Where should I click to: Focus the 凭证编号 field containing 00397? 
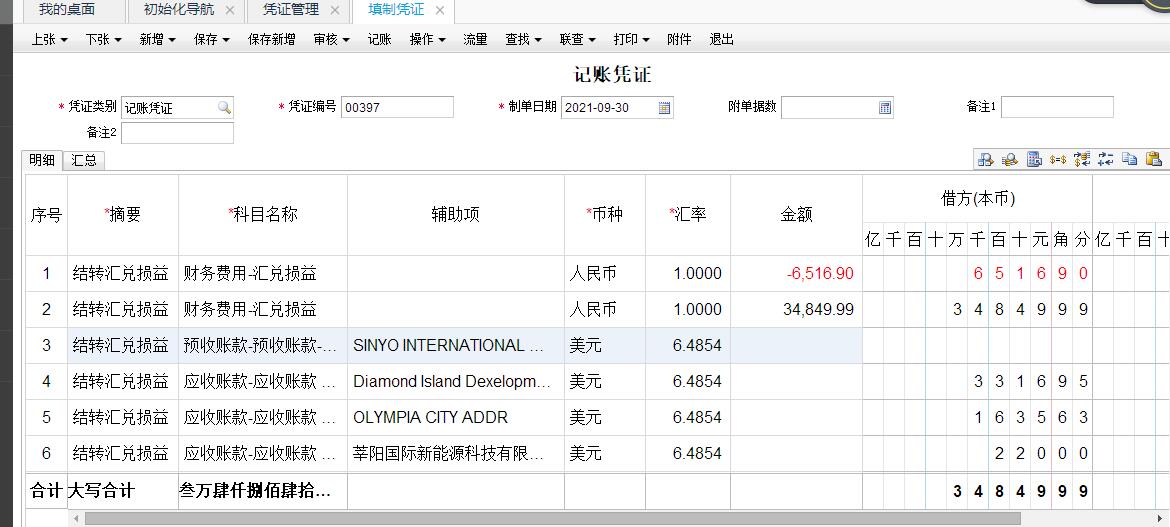coord(397,107)
